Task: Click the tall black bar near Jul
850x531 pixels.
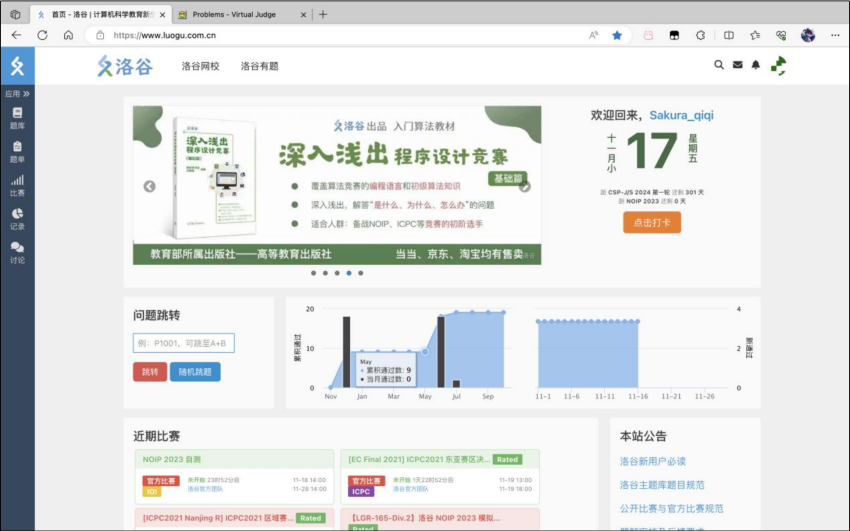Action: tap(441, 352)
